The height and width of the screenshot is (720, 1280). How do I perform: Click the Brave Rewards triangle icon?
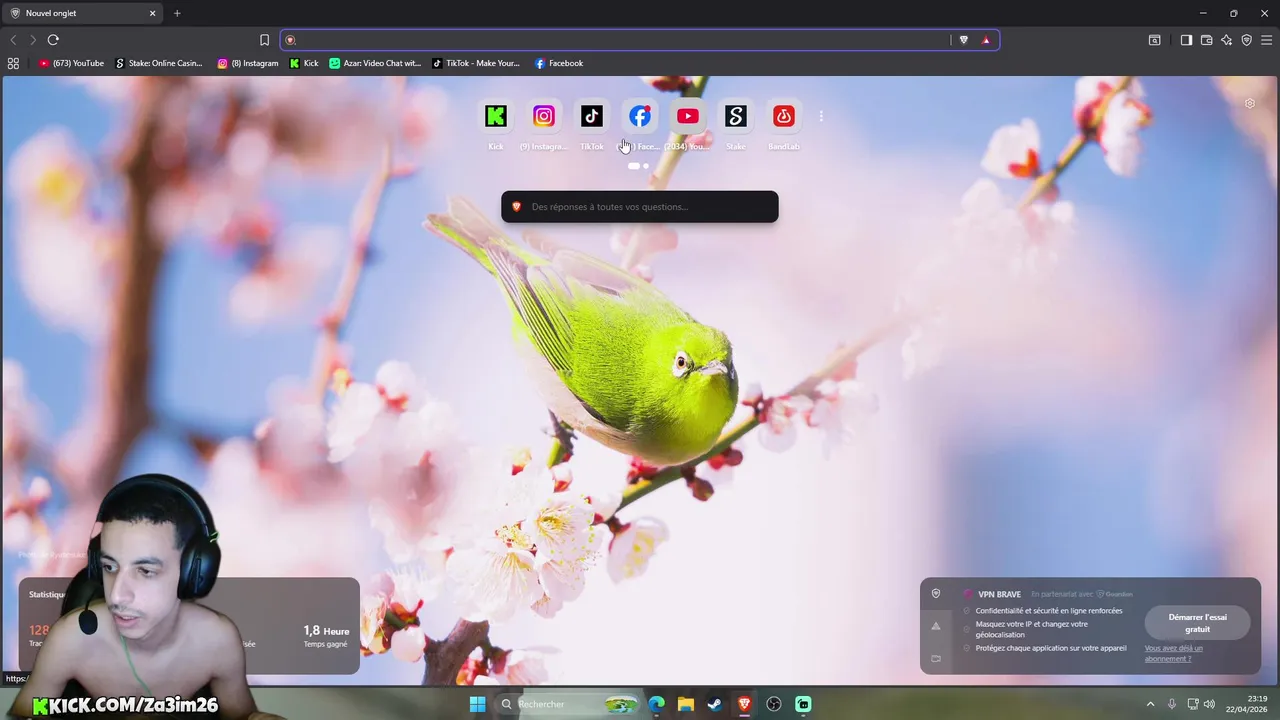986,40
